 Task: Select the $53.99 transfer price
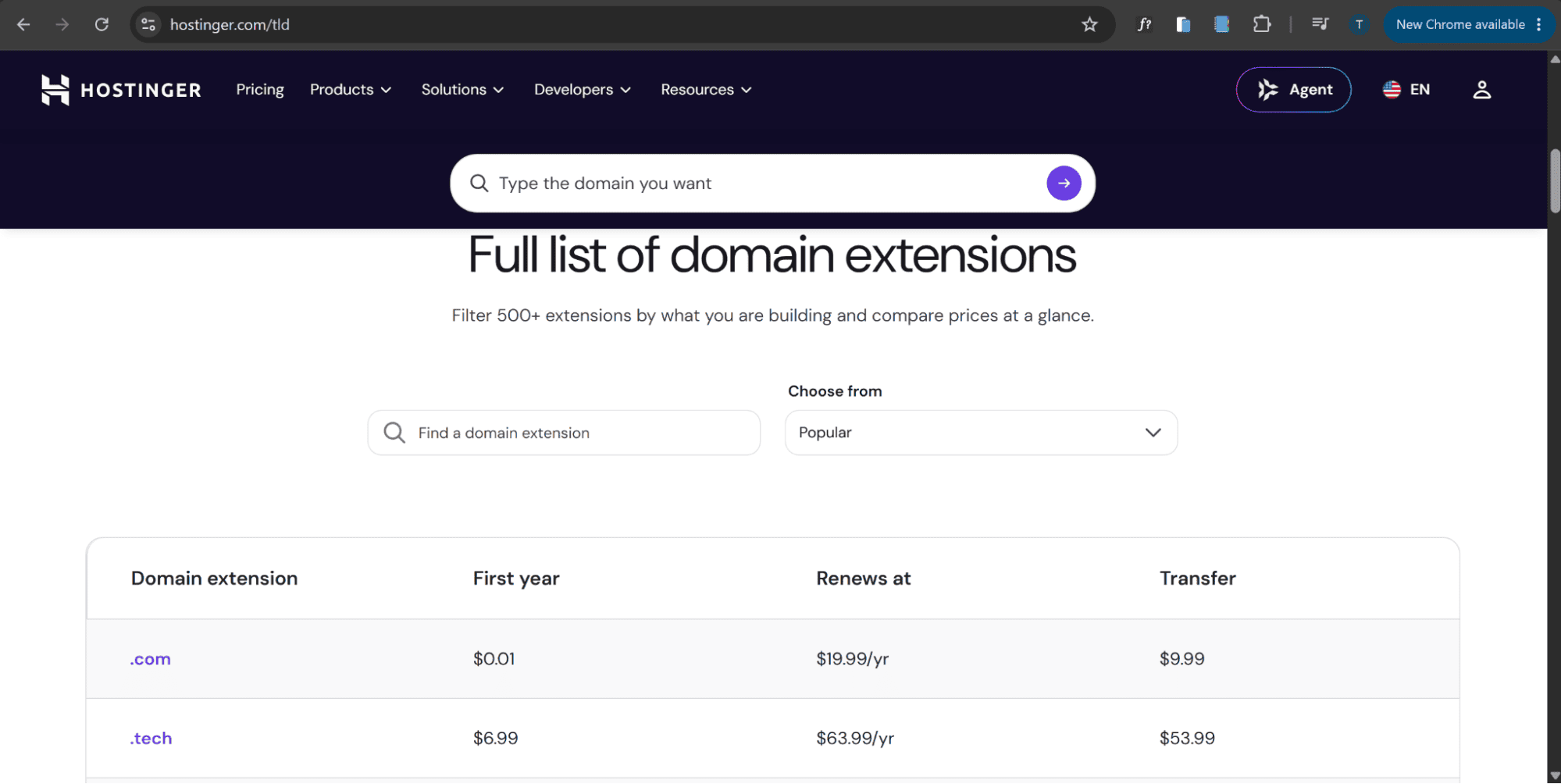[1187, 739]
